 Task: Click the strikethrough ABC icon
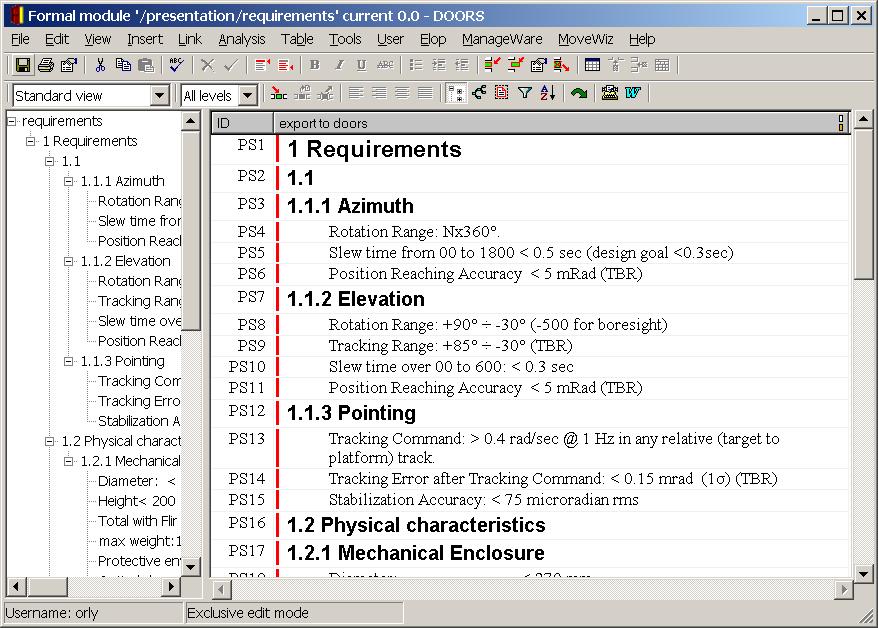click(385, 65)
